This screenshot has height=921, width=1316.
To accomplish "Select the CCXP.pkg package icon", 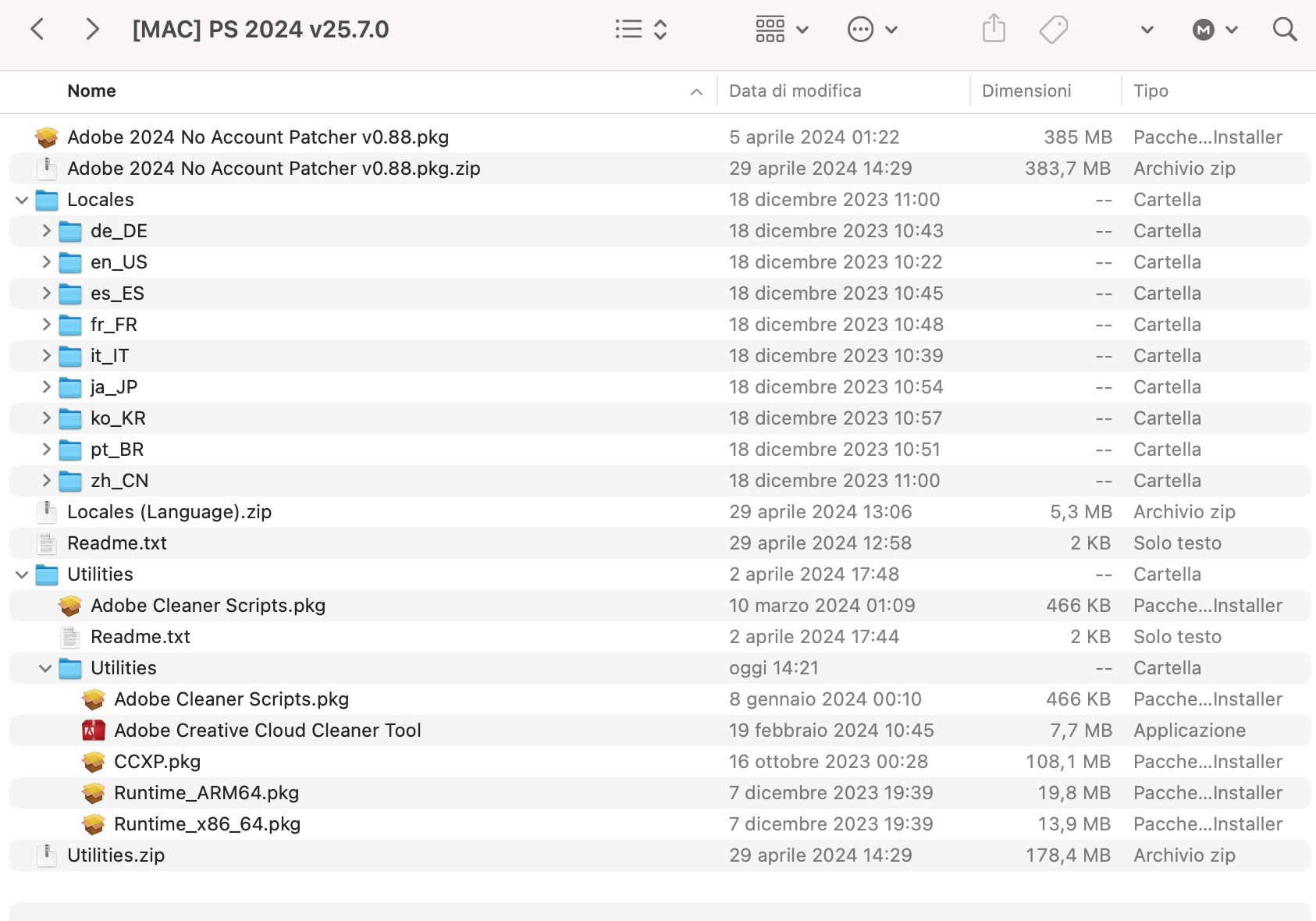I will click(94, 762).
